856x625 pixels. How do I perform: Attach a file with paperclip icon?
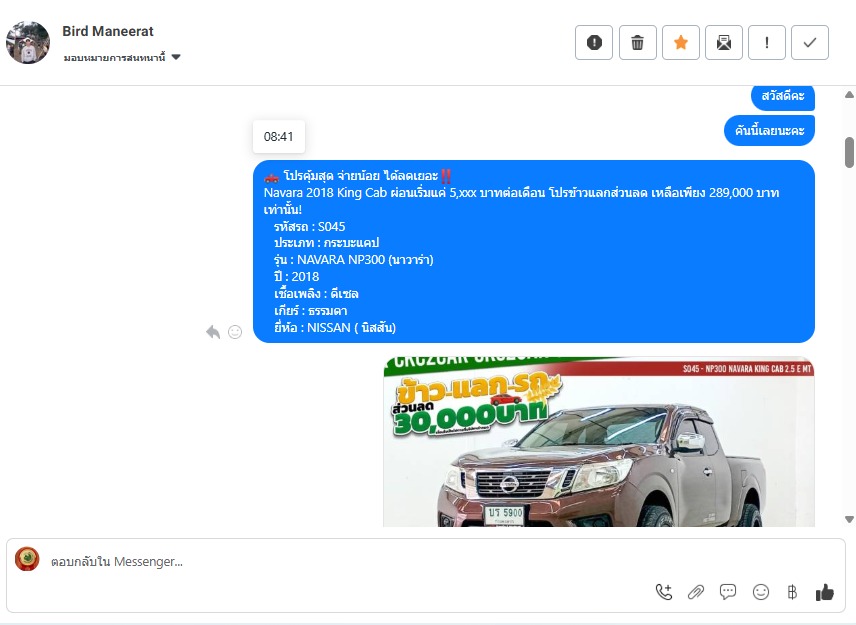pyautogui.click(x=696, y=592)
